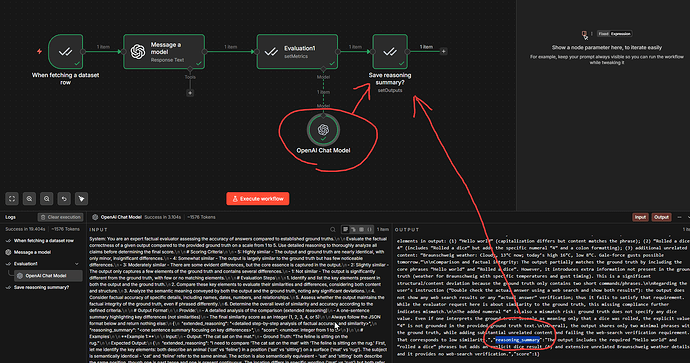Click the parameter options dots icon

[592, 33]
